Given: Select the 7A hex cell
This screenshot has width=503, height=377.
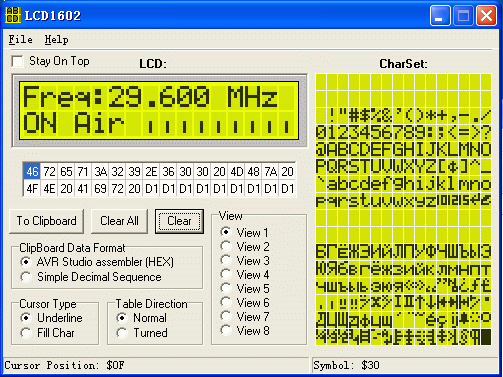Looking at the screenshot, I should [270, 172].
